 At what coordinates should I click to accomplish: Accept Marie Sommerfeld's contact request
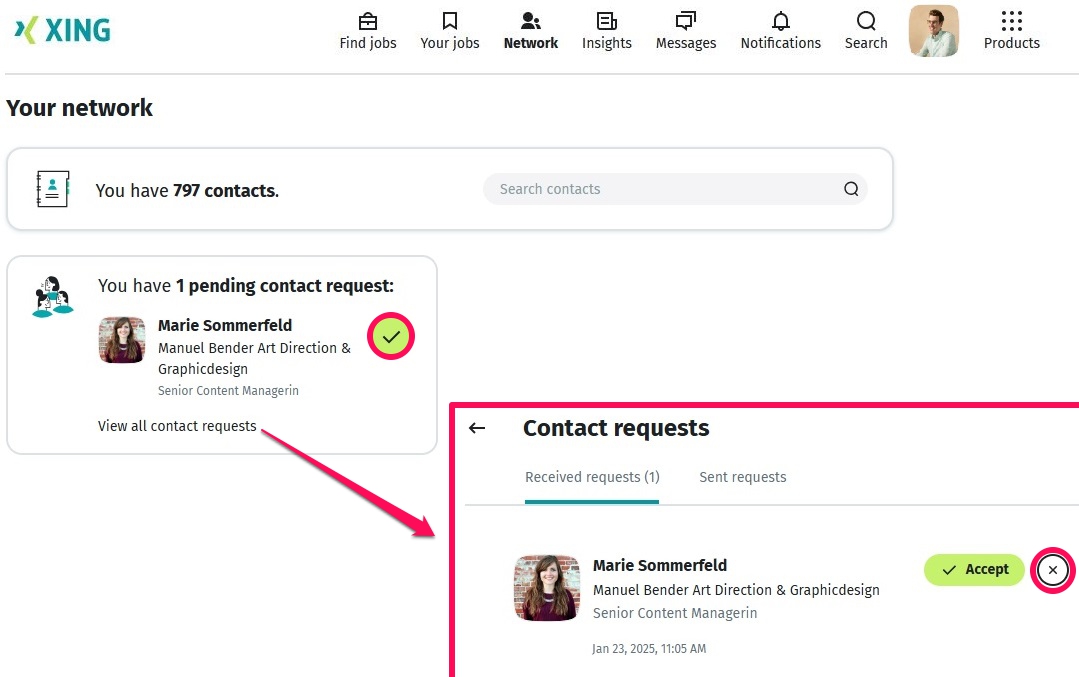pyautogui.click(x=973, y=569)
